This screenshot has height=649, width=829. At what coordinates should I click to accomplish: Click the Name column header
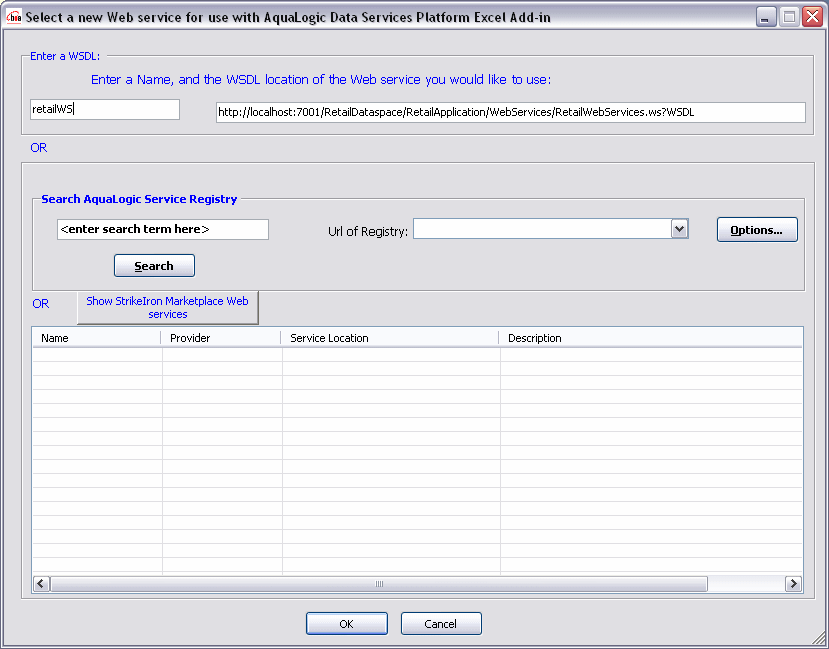[96, 338]
